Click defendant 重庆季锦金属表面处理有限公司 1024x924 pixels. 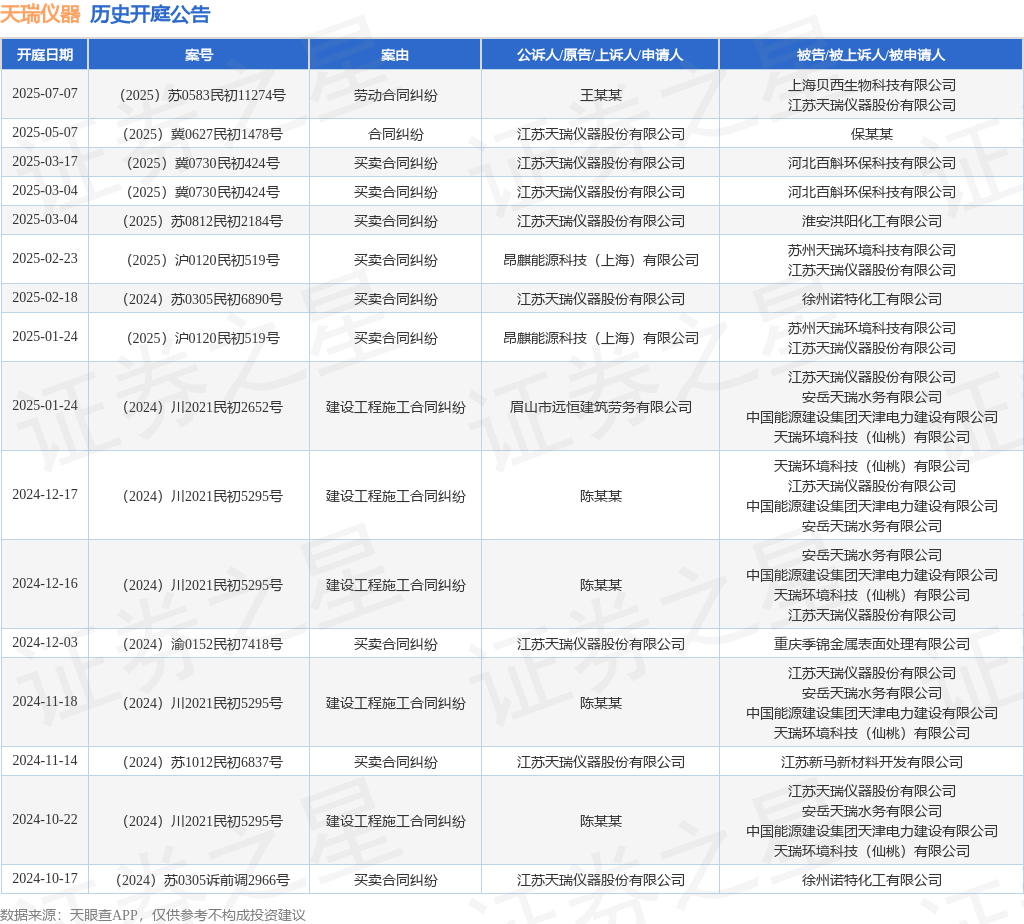click(x=871, y=645)
